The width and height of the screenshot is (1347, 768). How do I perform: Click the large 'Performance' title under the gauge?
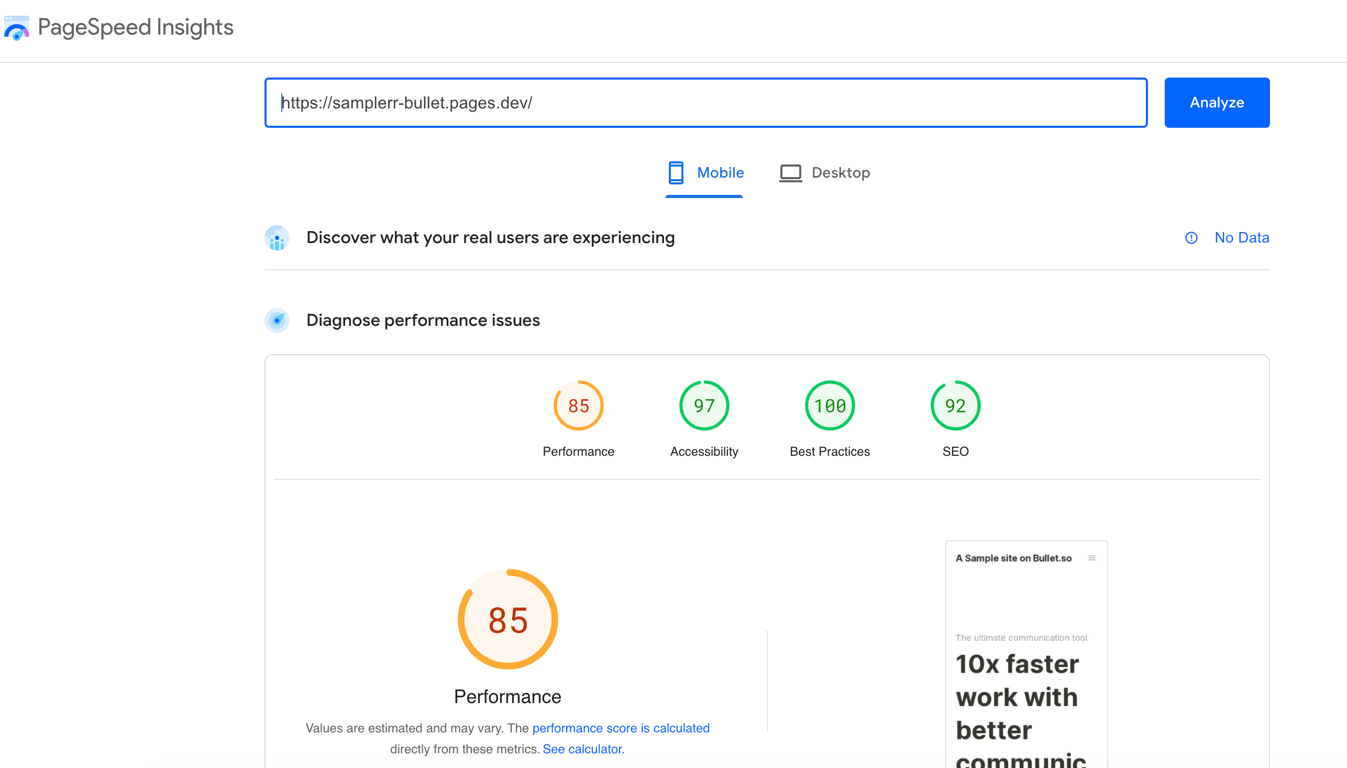click(x=508, y=697)
